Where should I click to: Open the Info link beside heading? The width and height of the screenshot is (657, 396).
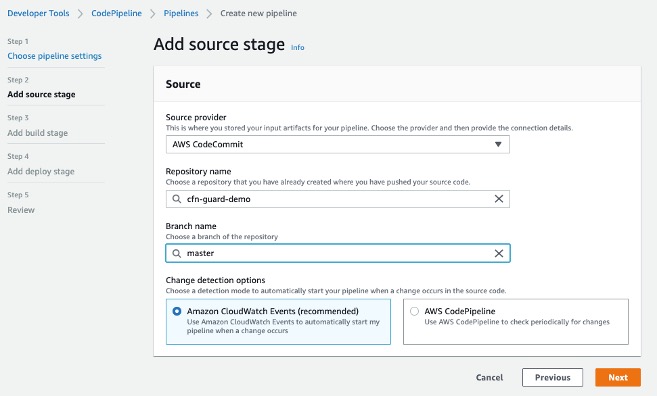297,47
